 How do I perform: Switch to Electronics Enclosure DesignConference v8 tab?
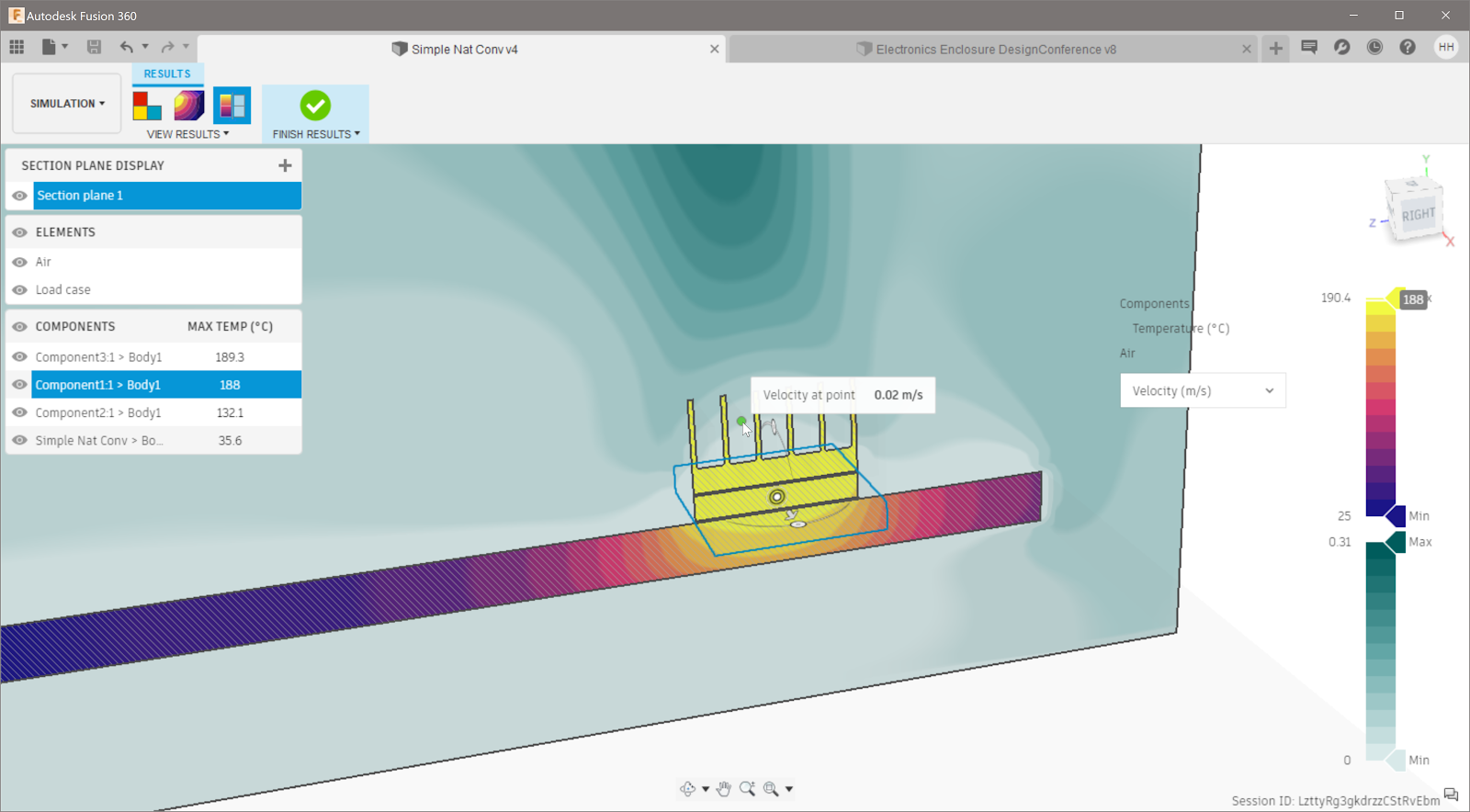(993, 49)
